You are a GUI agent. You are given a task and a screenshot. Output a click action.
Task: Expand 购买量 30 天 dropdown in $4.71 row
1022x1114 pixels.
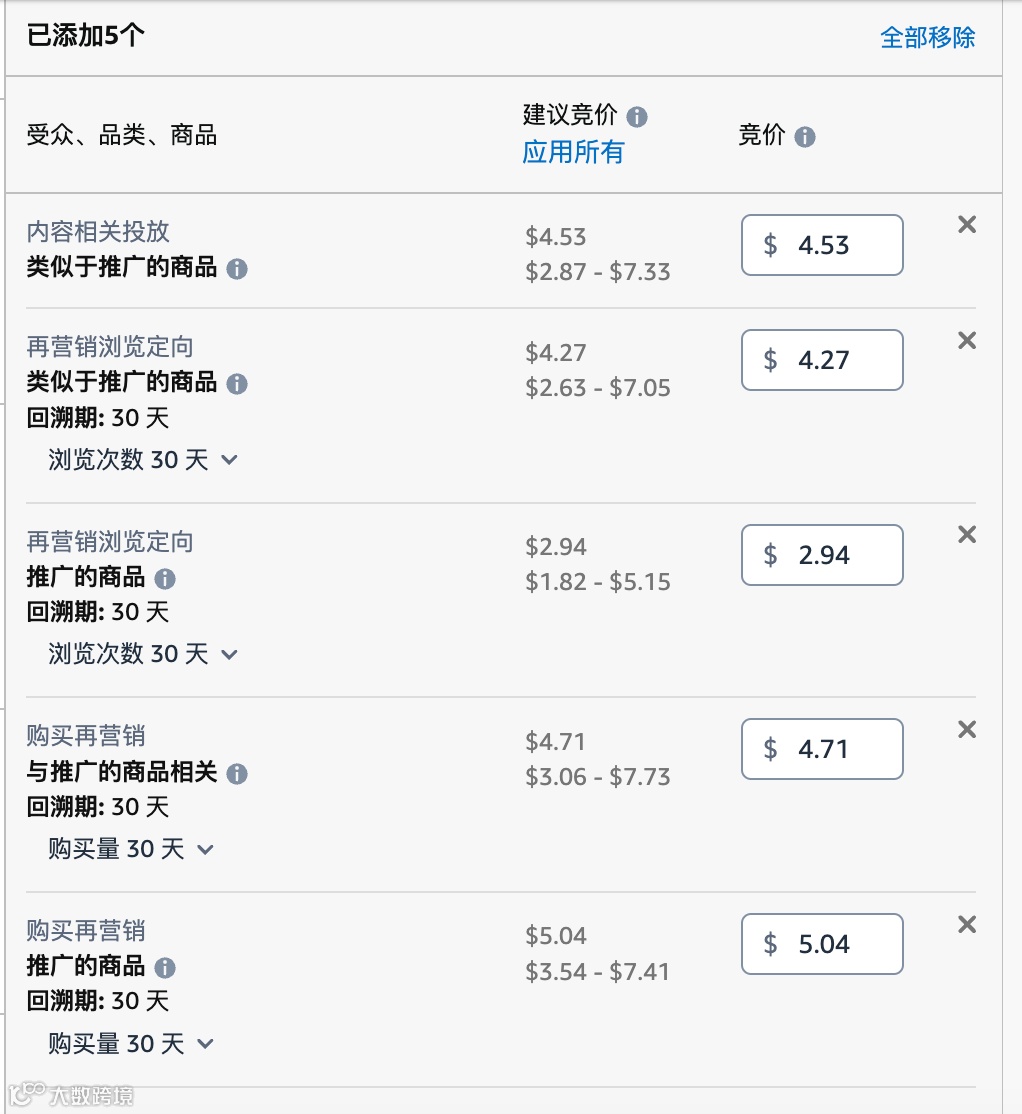[131, 849]
